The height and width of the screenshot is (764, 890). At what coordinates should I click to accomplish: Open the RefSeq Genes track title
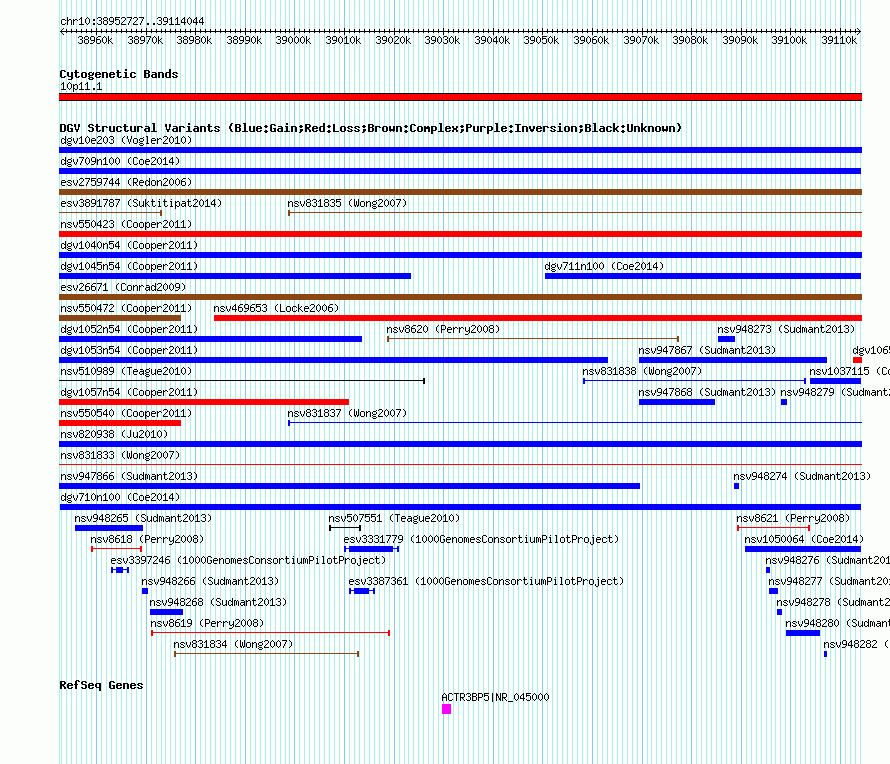101,685
